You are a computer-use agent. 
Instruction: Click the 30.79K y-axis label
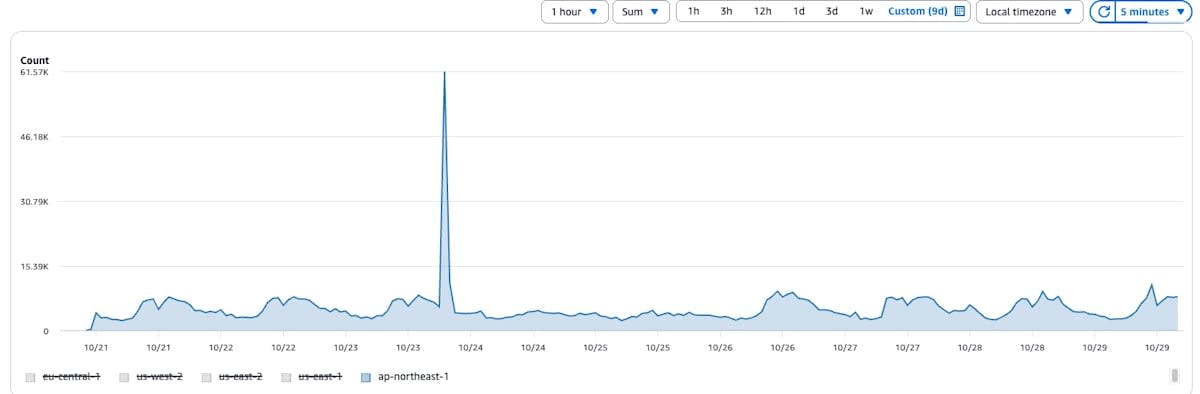35,202
